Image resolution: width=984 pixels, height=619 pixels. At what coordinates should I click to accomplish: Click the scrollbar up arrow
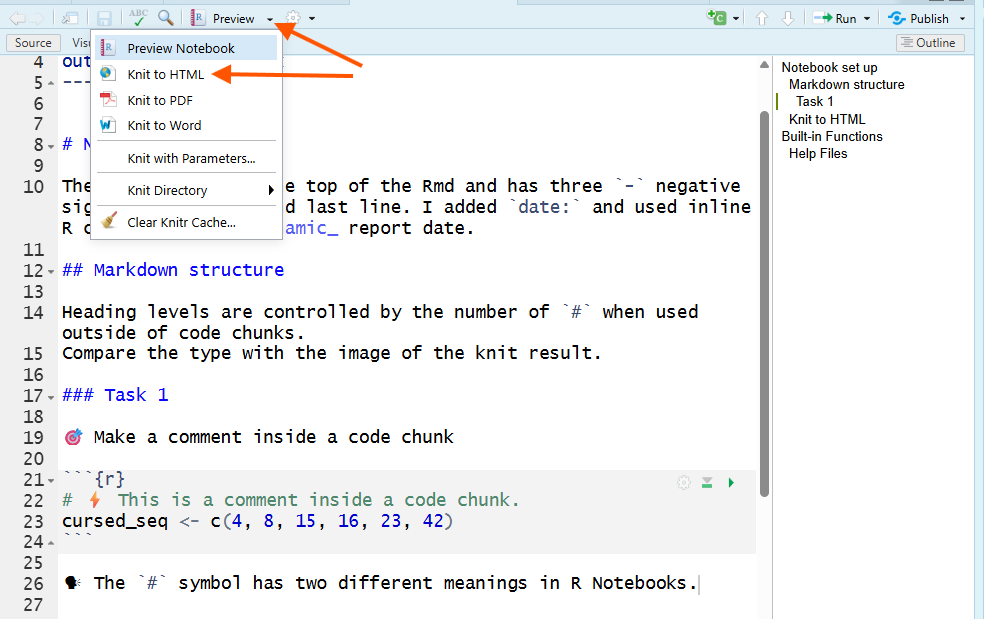point(764,65)
